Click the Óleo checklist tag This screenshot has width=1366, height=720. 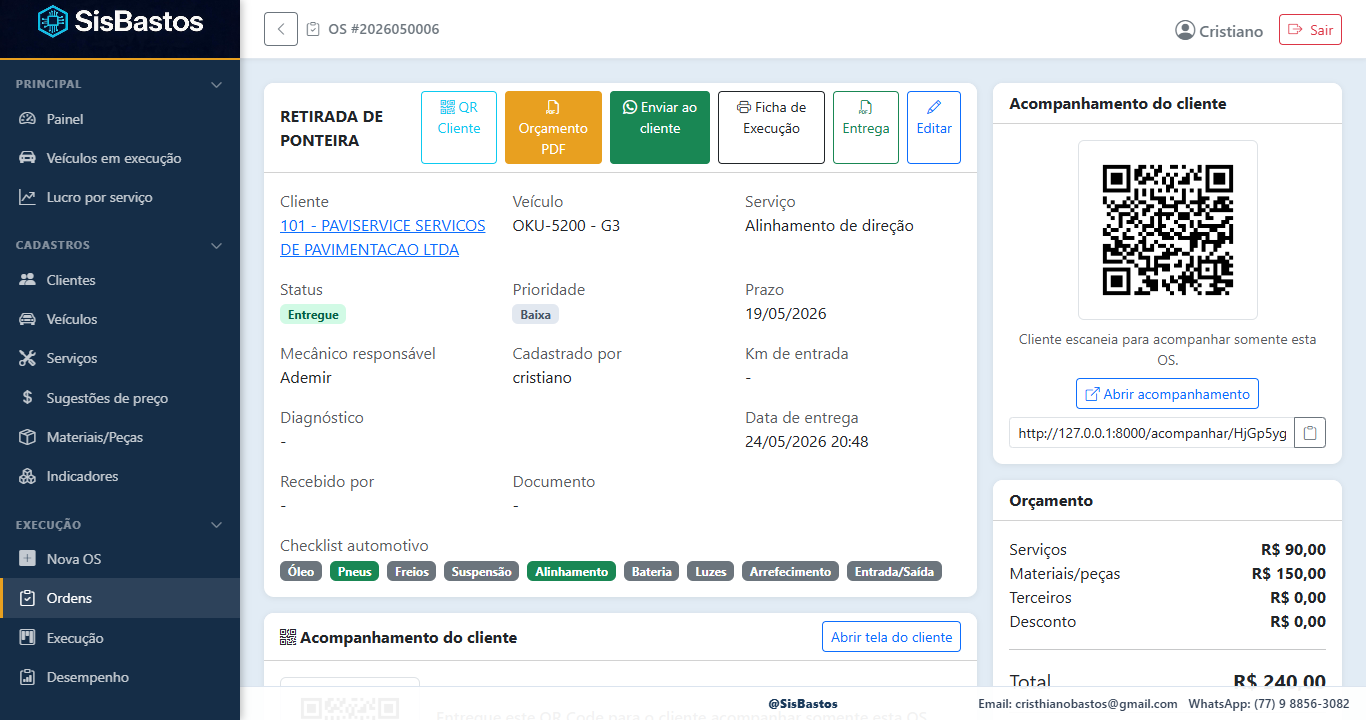coord(301,572)
